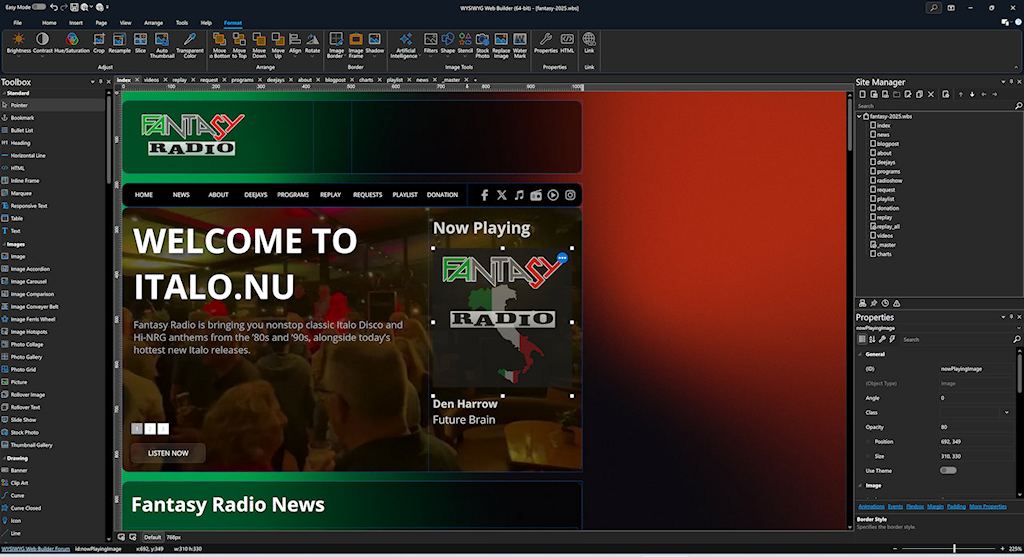Click the Stencil image tool
This screenshot has width=1024, height=557.
click(x=465, y=43)
